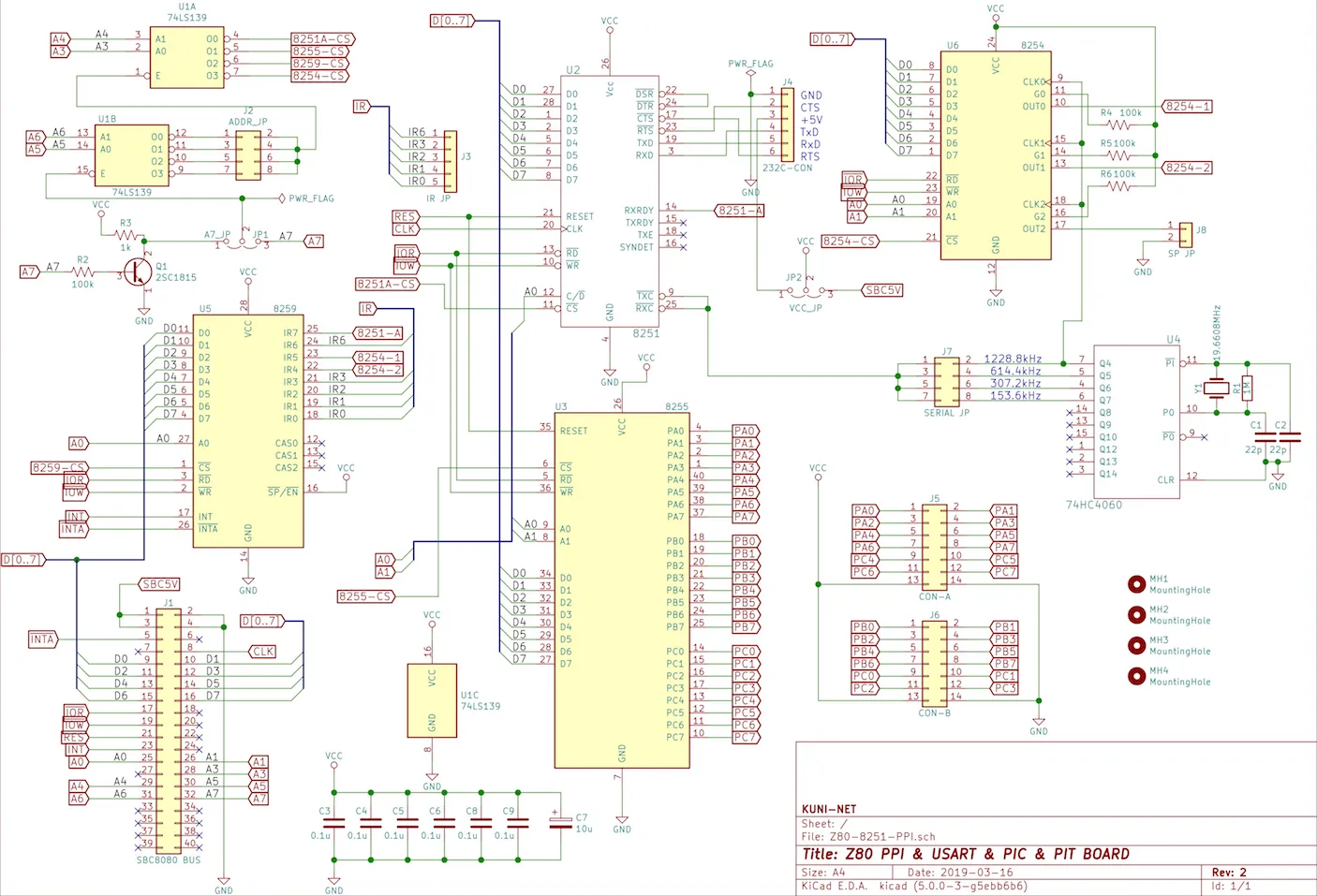Select the C7 10u polarized capacitor
1317x896 pixels.
click(560, 823)
